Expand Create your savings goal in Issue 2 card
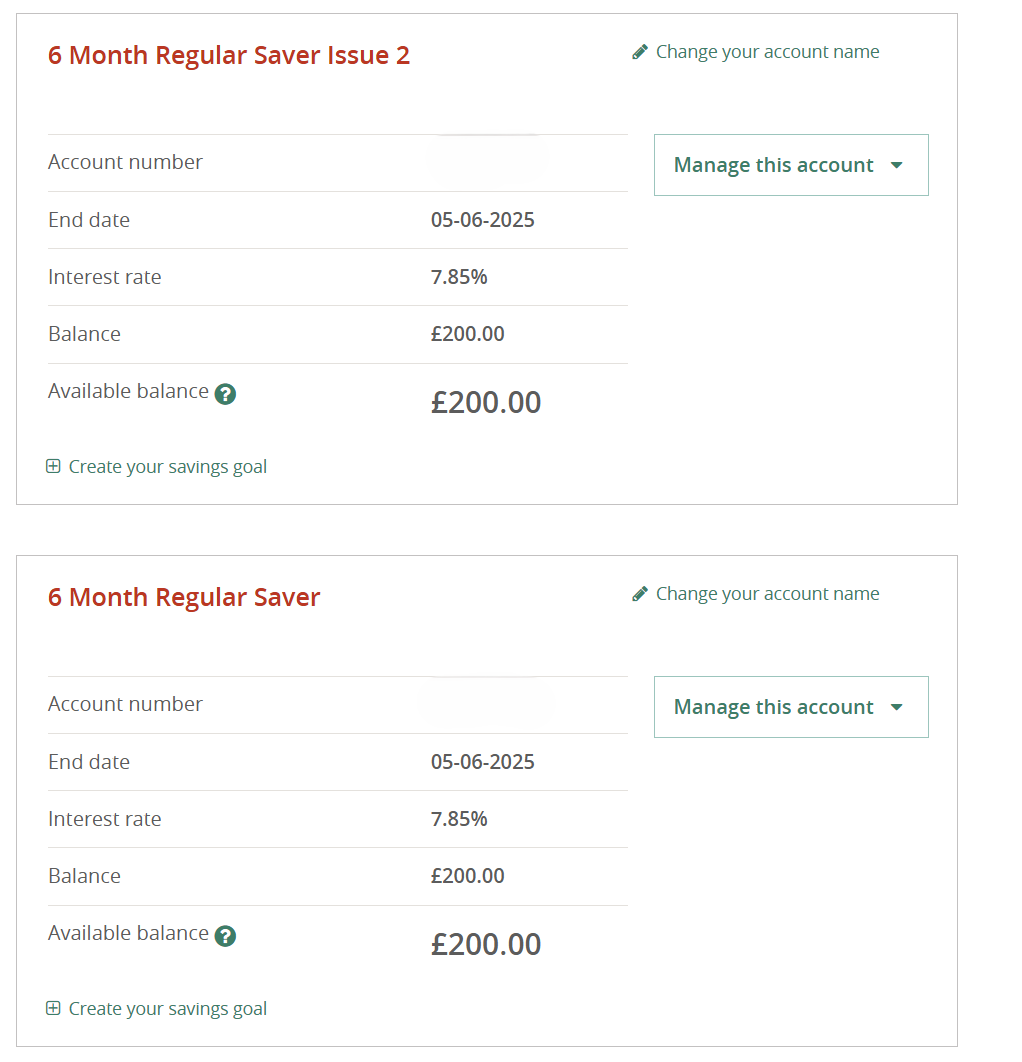Screen dimensions: 1022x1062 [x=167, y=467]
